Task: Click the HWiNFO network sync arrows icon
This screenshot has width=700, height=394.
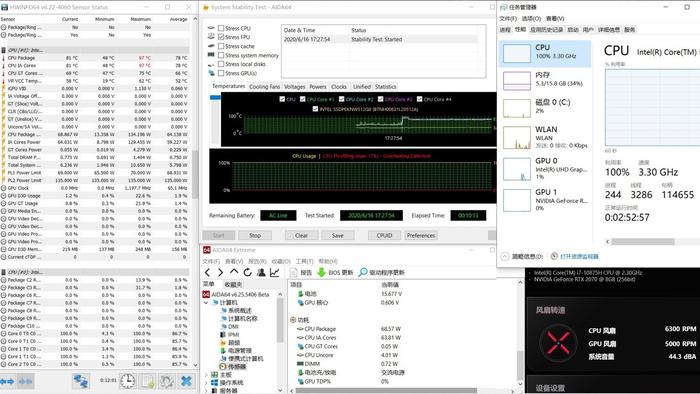Action: (81, 381)
